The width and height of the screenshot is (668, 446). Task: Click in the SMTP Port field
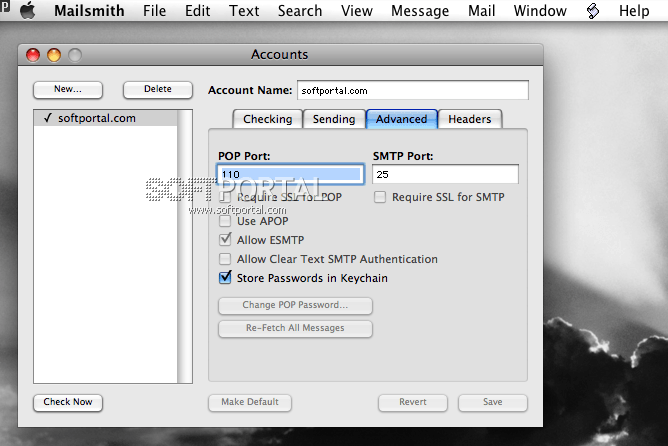[x=445, y=174]
